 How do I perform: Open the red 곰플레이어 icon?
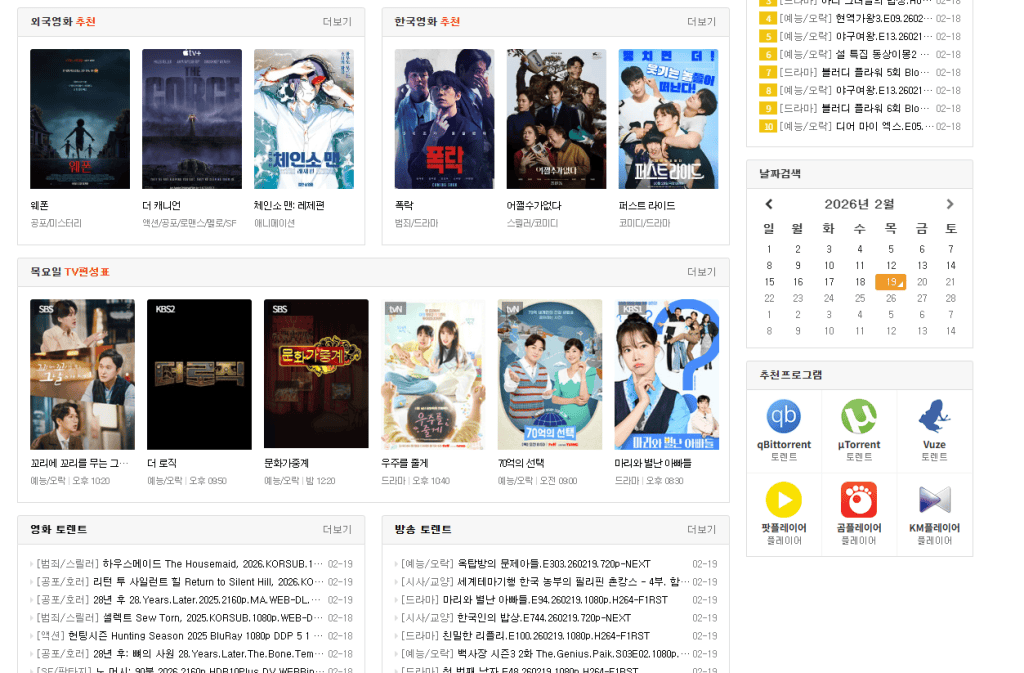click(x=859, y=500)
